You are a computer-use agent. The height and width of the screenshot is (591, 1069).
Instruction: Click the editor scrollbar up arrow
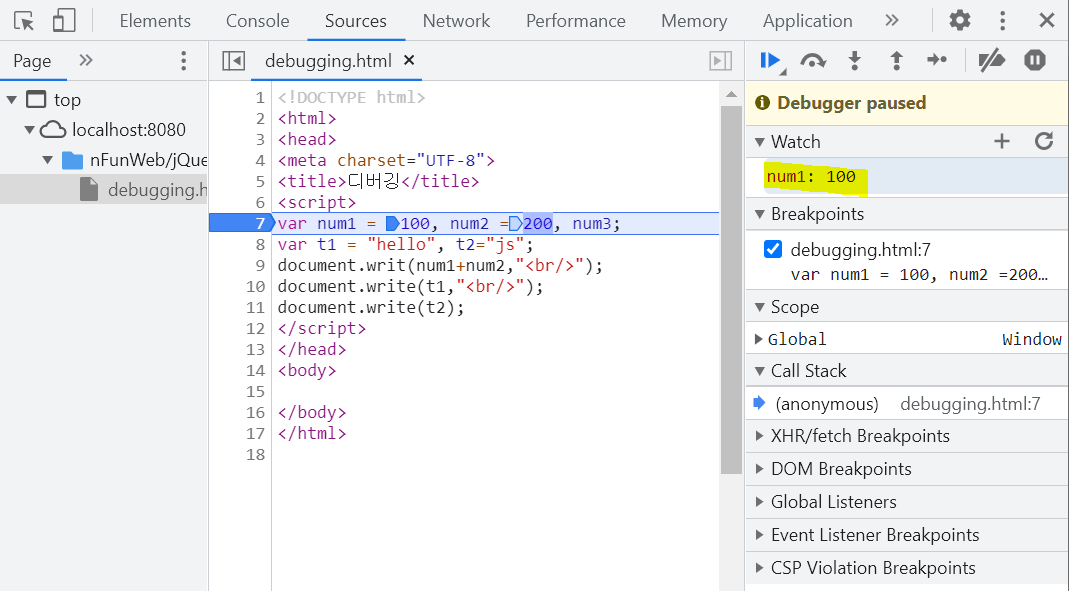[731, 95]
